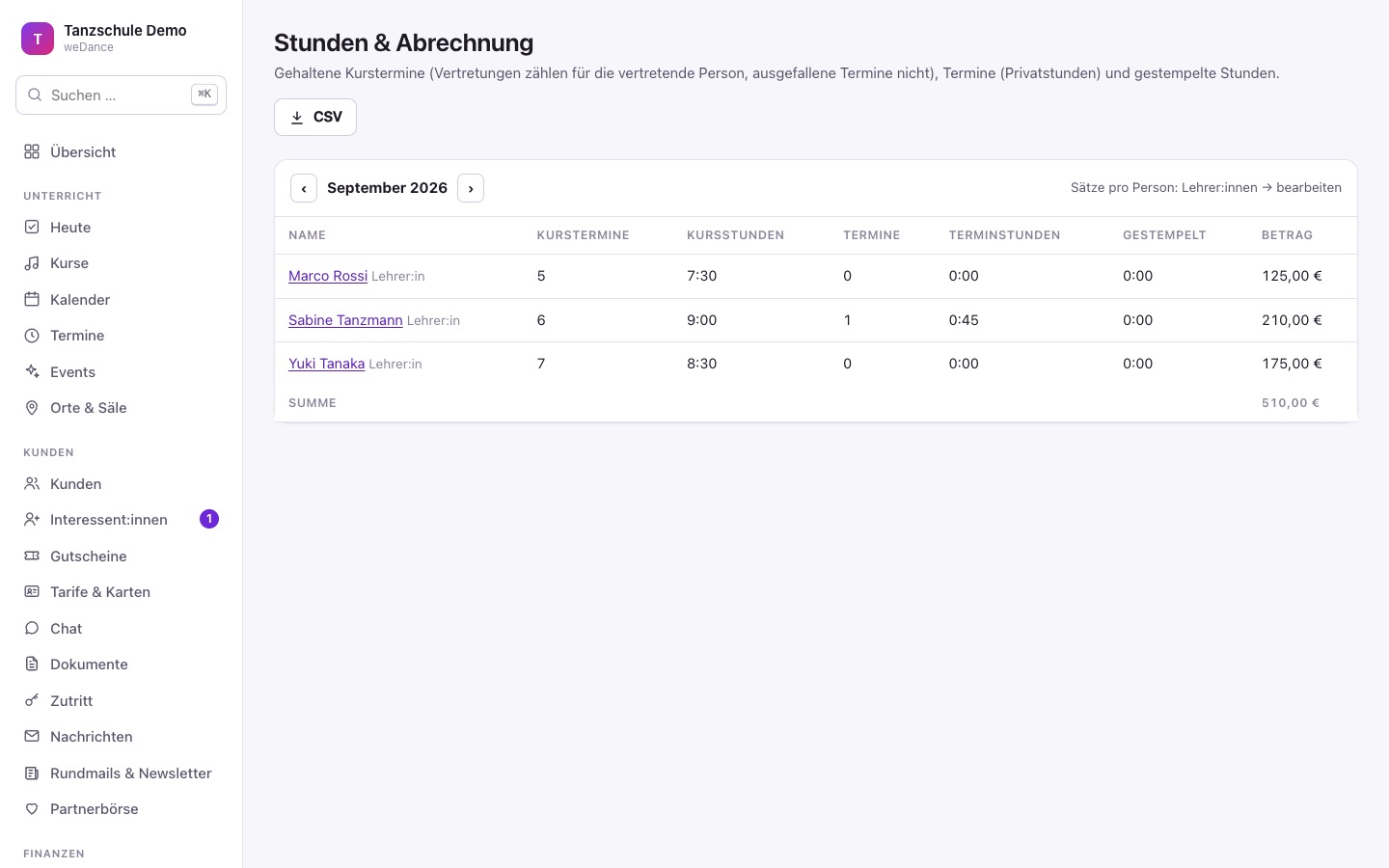Download the CSV export

315,117
